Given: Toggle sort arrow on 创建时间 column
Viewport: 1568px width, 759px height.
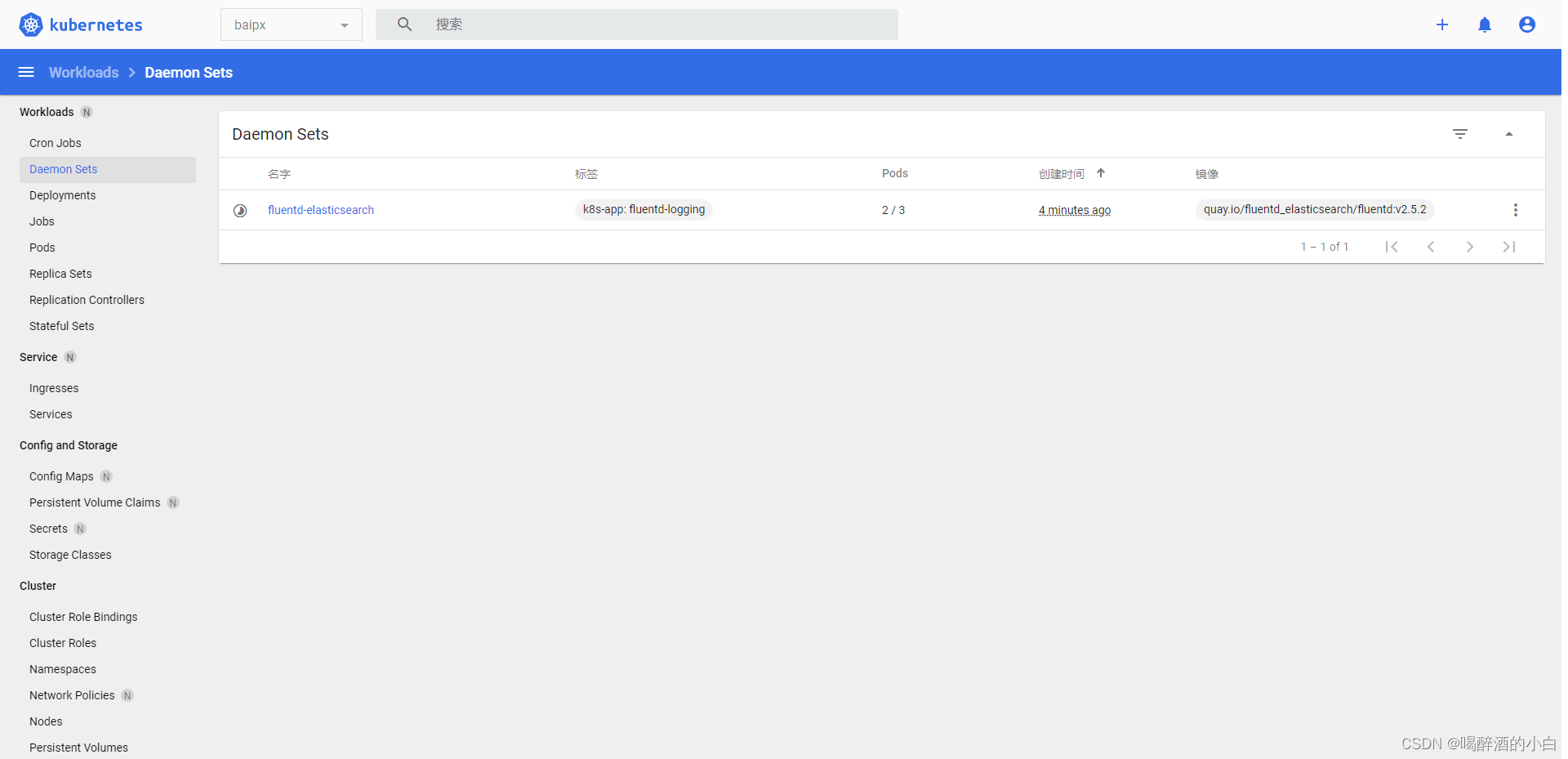Looking at the screenshot, I should (1101, 173).
